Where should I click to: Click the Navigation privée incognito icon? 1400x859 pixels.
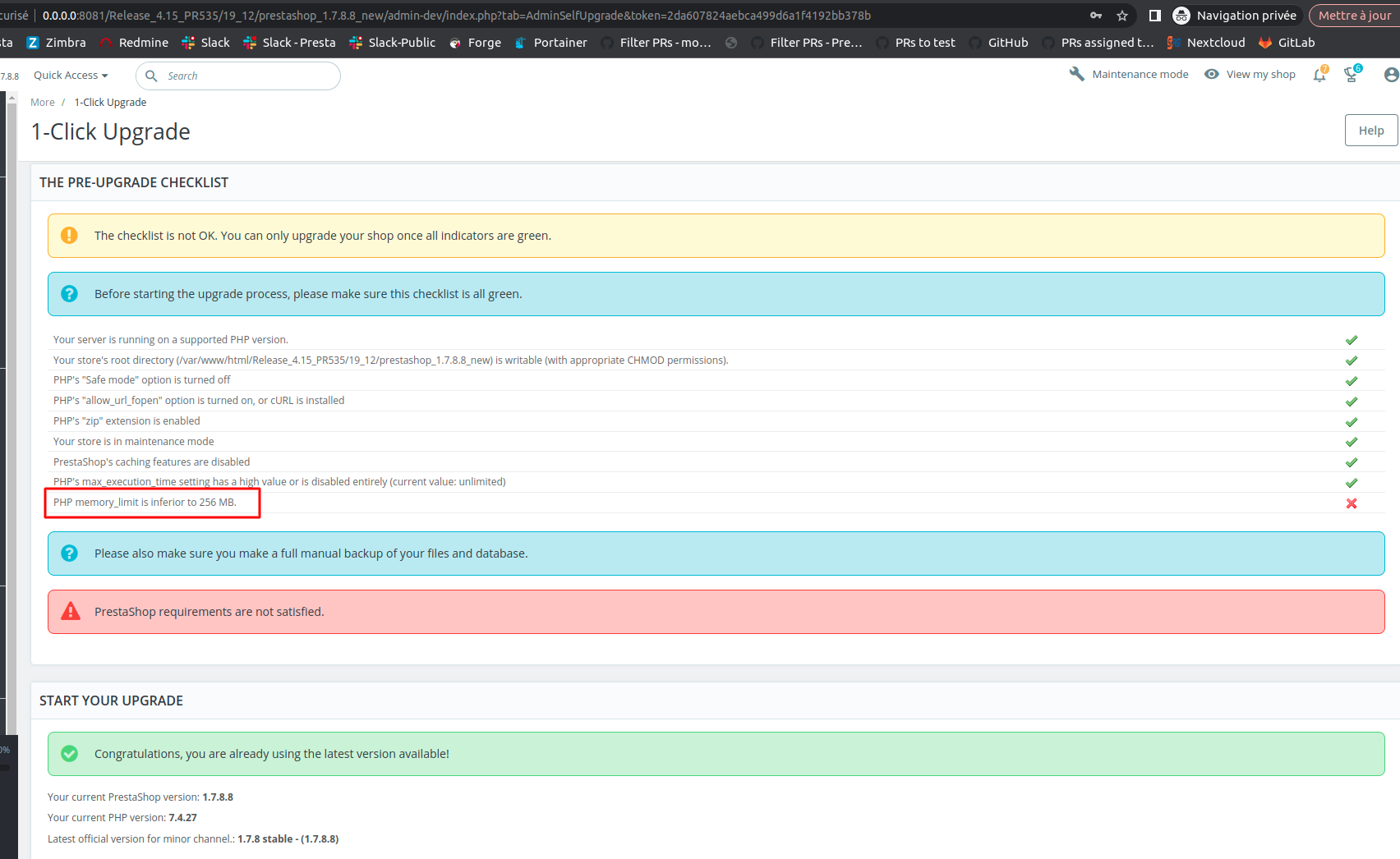click(x=1181, y=16)
